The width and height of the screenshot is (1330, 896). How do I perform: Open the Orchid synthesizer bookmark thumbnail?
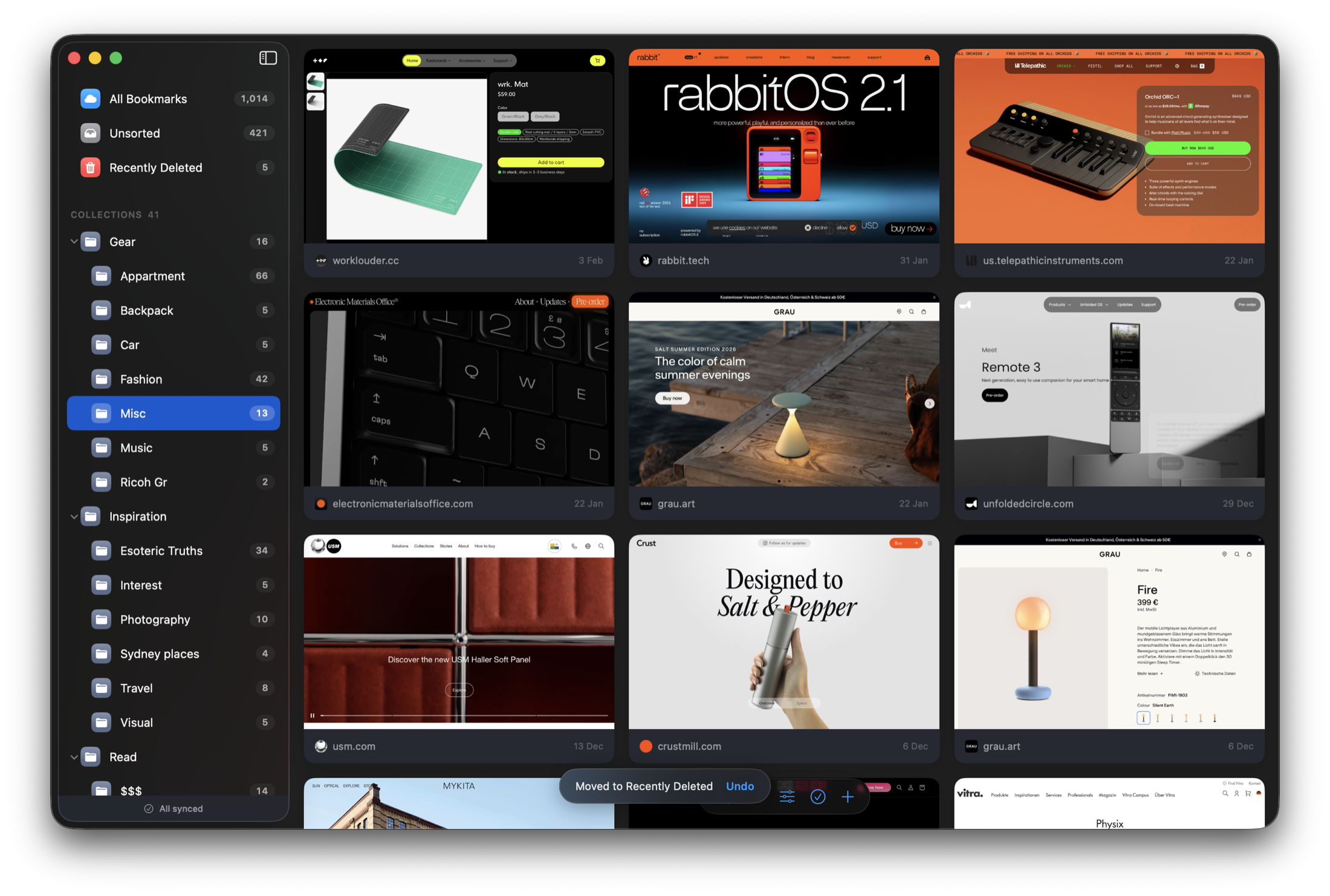pyautogui.click(x=1109, y=146)
